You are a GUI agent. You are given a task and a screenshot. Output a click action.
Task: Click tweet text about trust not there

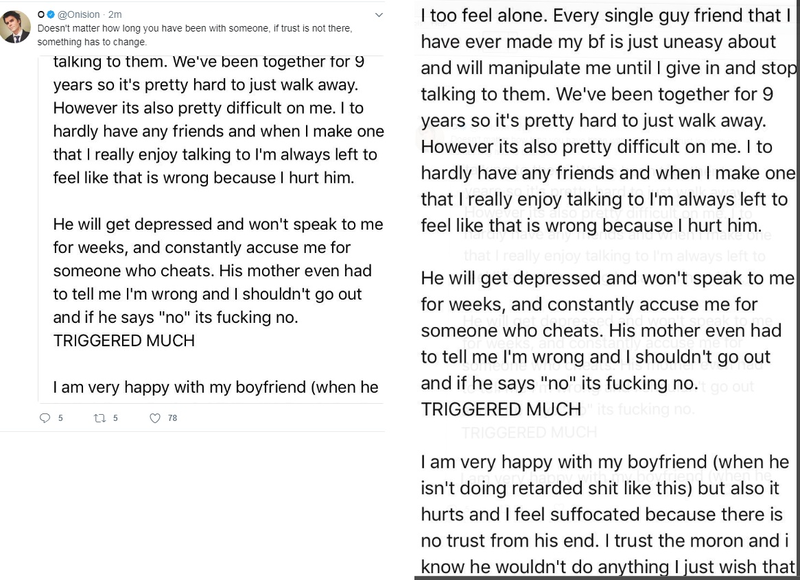(x=200, y=29)
